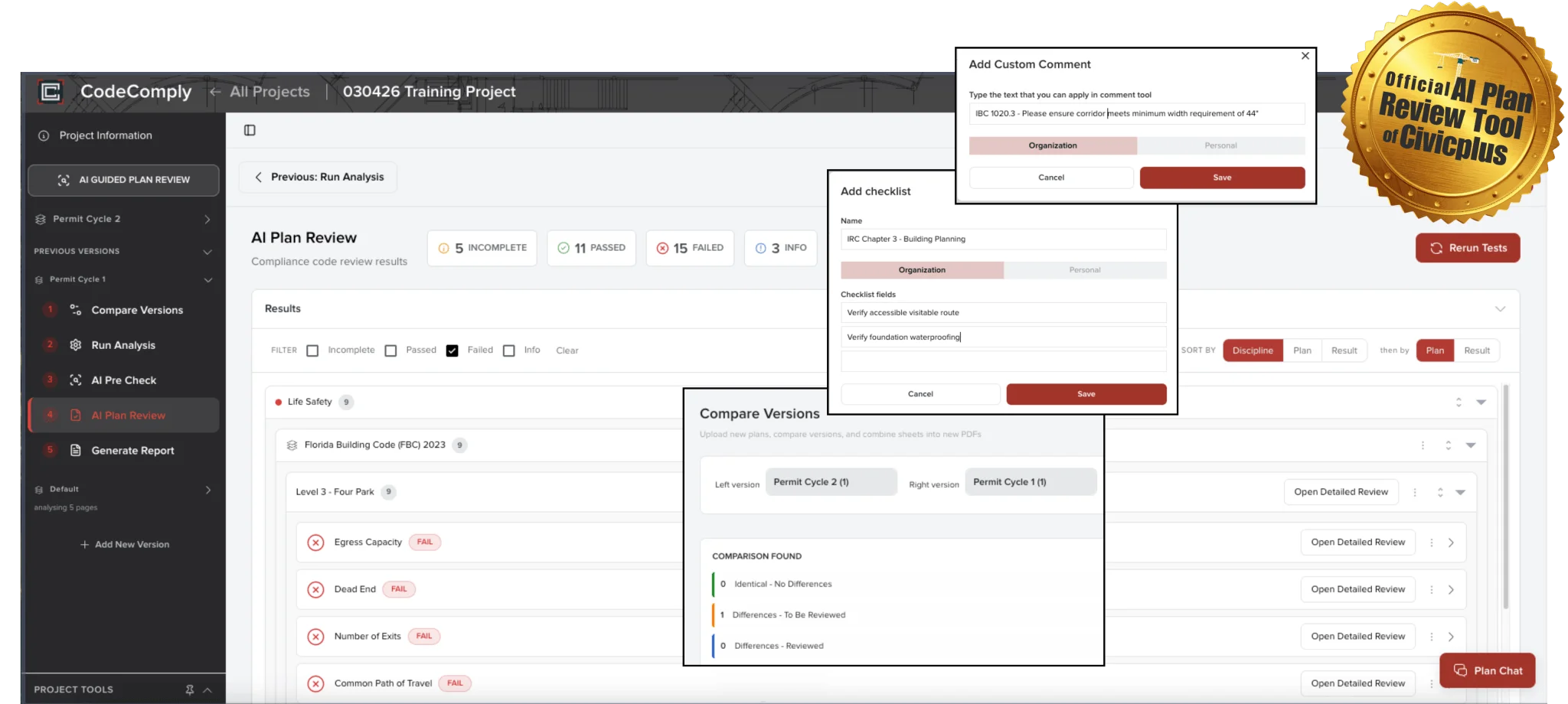
Task: Expand Permit Cycle 2 in sidebar
Action: coord(207,220)
